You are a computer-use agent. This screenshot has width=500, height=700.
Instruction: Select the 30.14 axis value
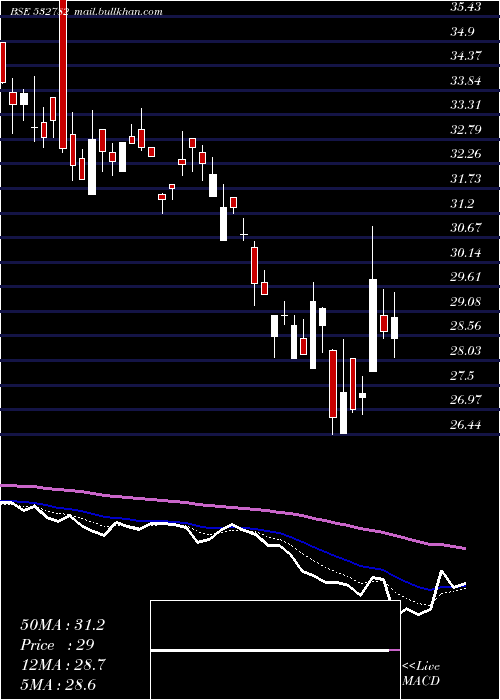(x=466, y=254)
